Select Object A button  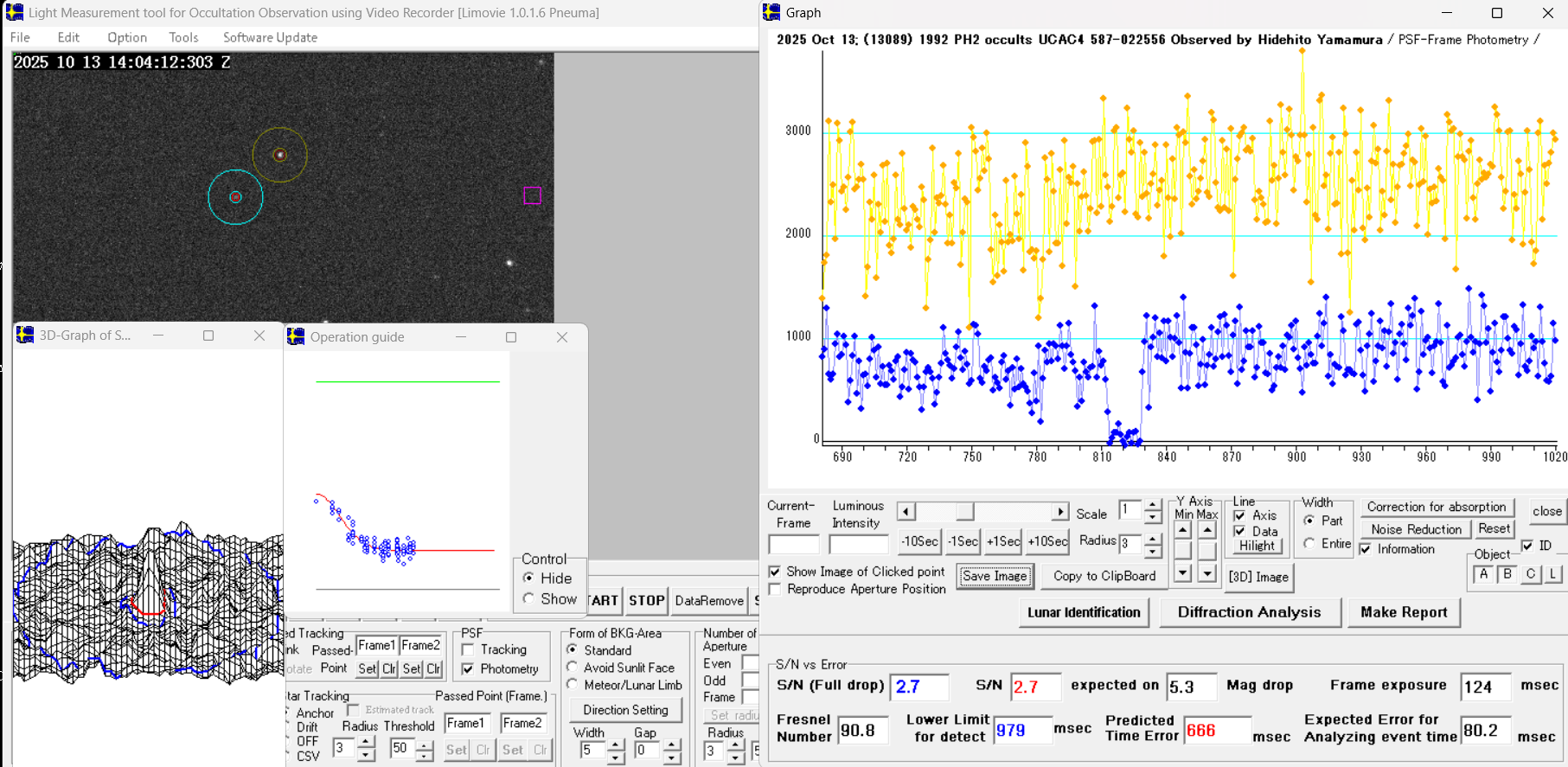pos(1483,574)
